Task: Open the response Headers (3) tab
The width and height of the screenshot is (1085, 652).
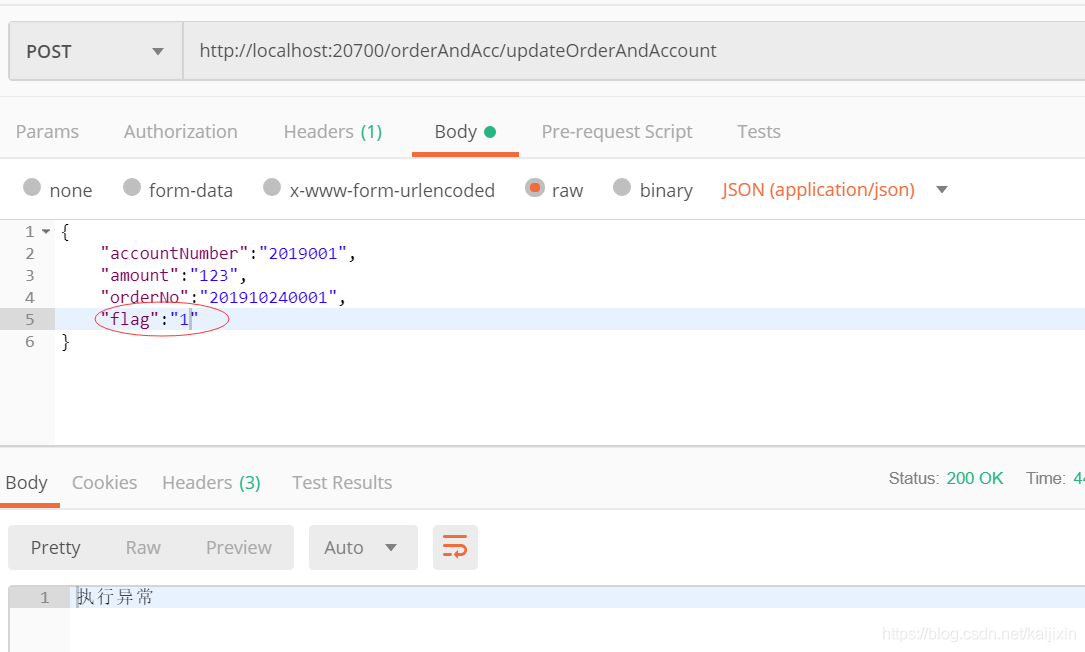Action: tap(211, 482)
